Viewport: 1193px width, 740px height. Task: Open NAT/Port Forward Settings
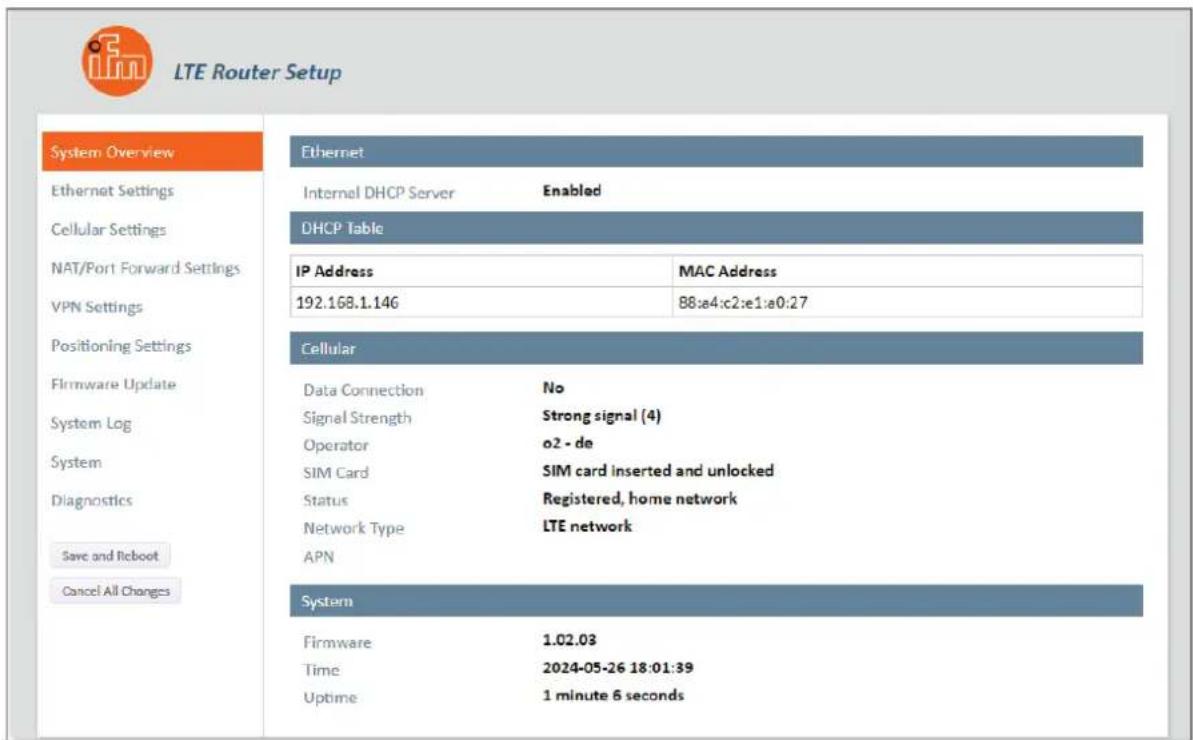(145, 268)
